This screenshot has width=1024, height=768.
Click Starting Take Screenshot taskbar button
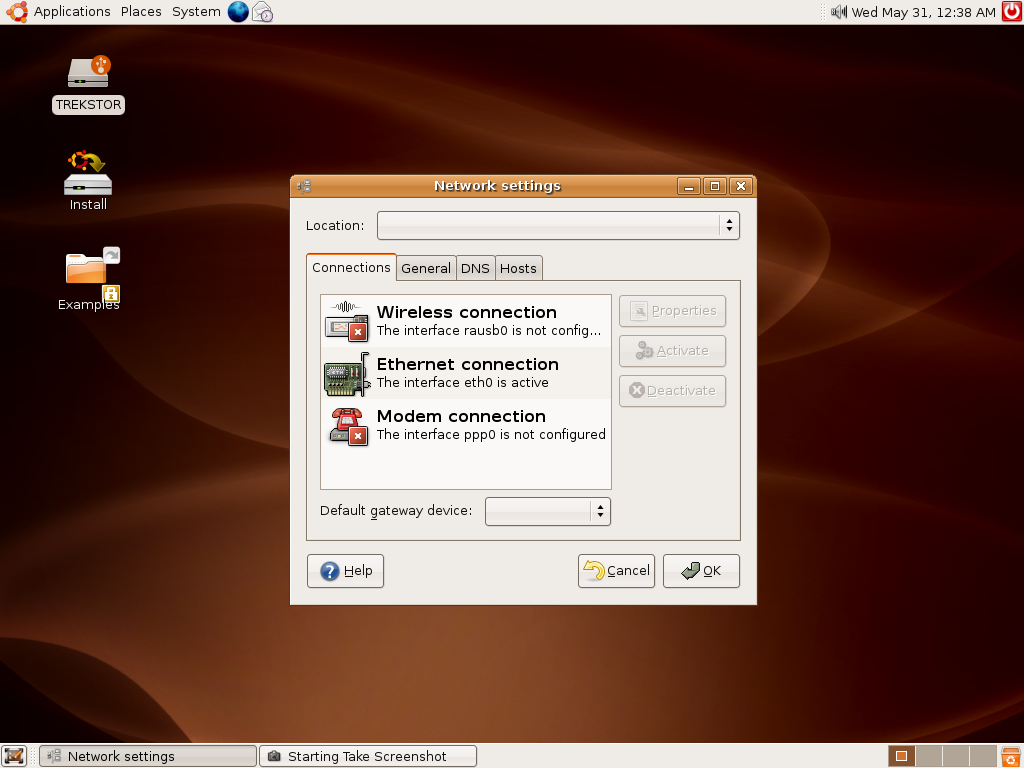[368, 756]
